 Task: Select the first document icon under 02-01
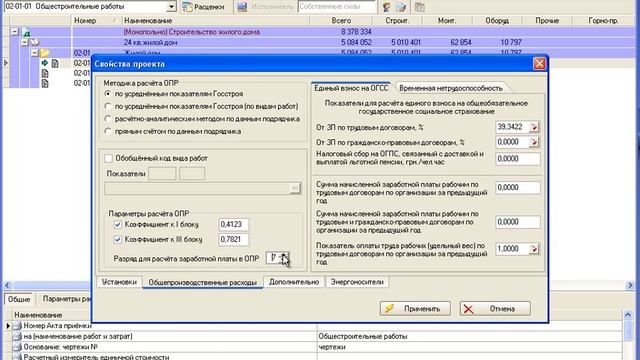pos(55,63)
